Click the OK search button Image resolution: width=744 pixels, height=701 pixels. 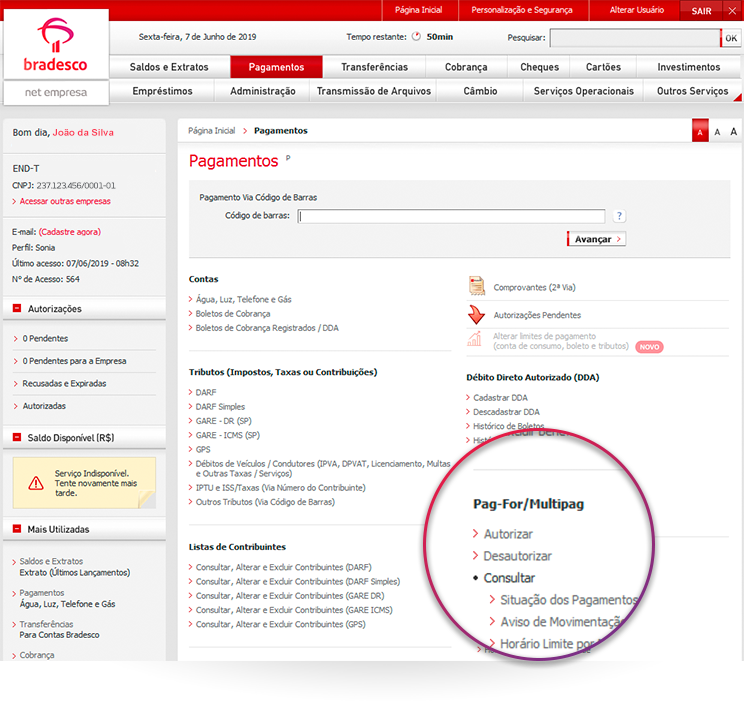click(731, 38)
